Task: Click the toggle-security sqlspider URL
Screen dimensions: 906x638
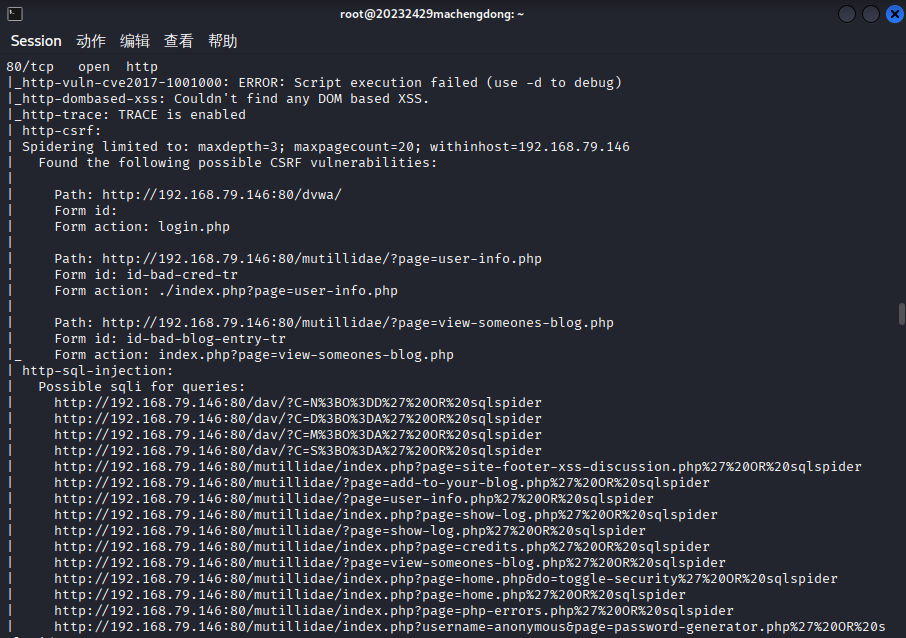Action: pos(445,579)
